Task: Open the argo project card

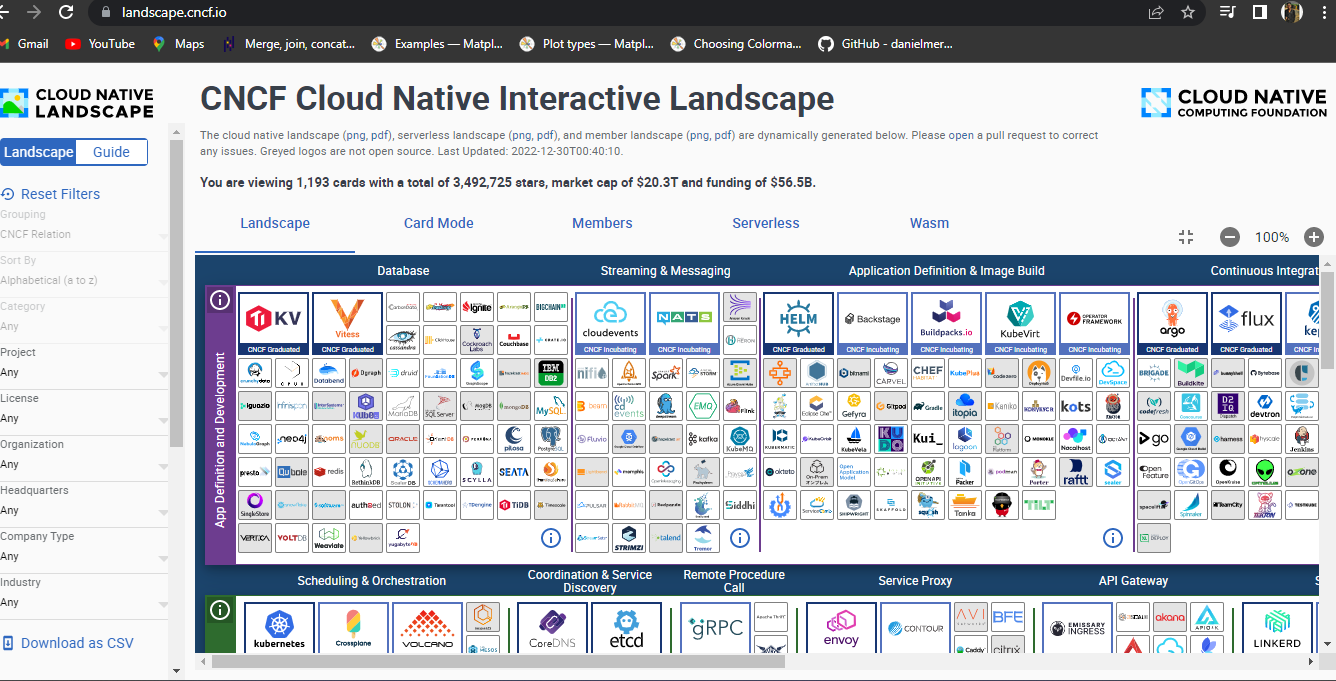Action: (x=1172, y=323)
